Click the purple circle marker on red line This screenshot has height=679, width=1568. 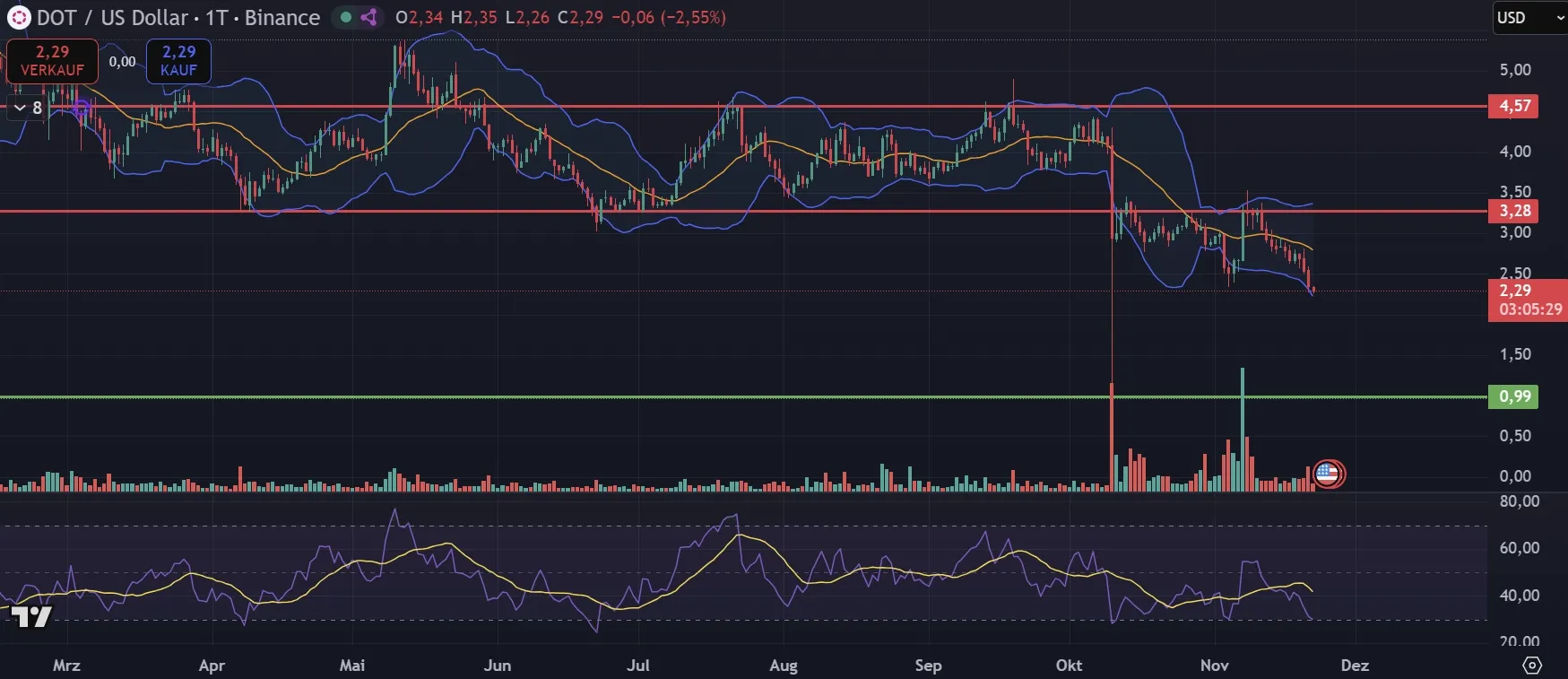[81, 109]
